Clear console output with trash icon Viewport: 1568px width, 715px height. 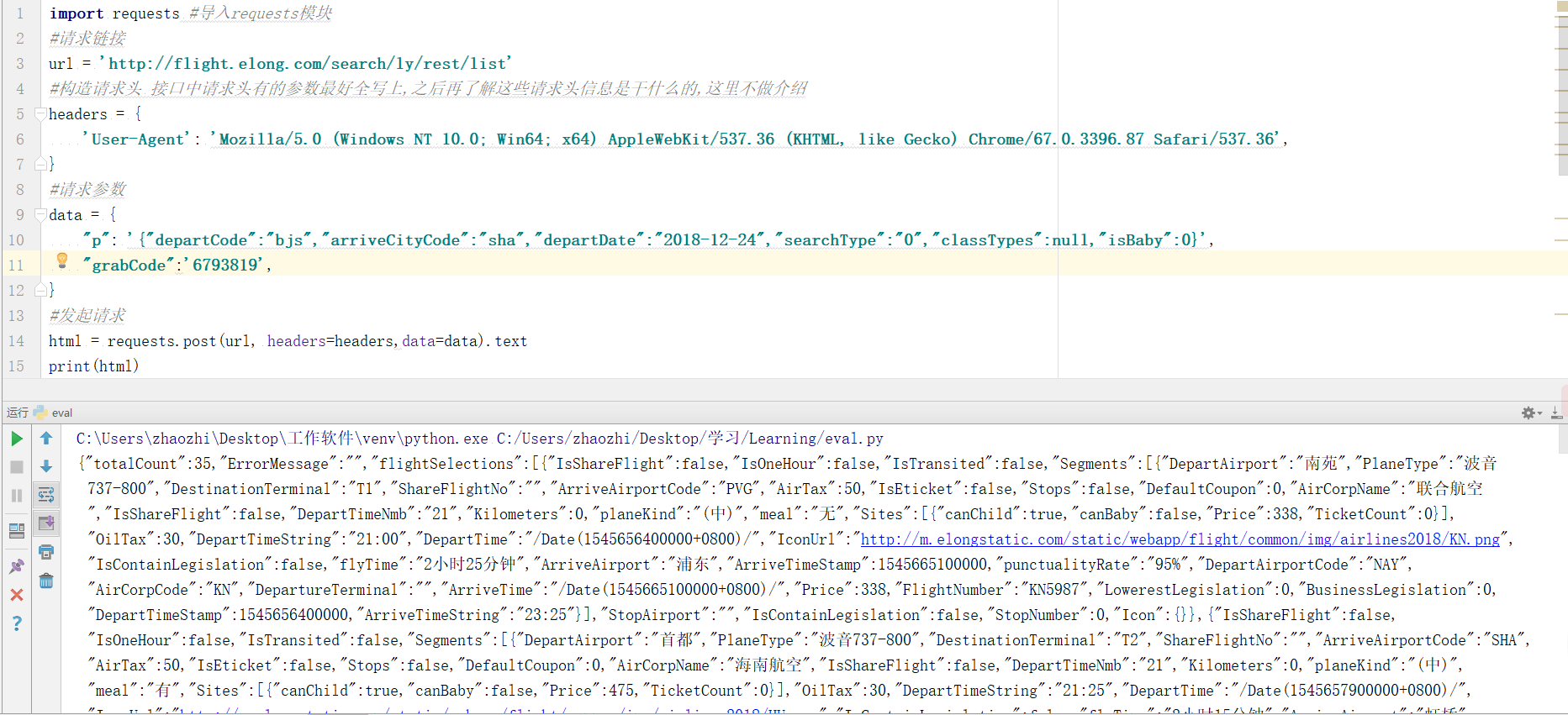[46, 581]
